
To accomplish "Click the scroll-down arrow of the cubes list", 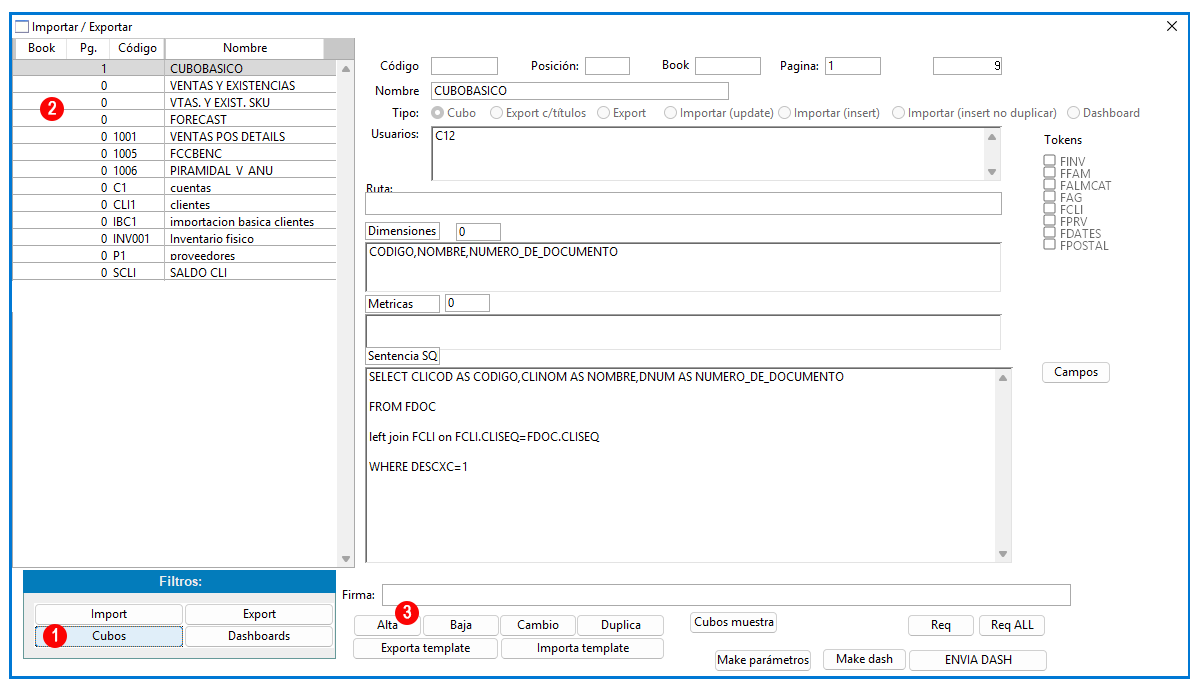I will click(x=346, y=558).
